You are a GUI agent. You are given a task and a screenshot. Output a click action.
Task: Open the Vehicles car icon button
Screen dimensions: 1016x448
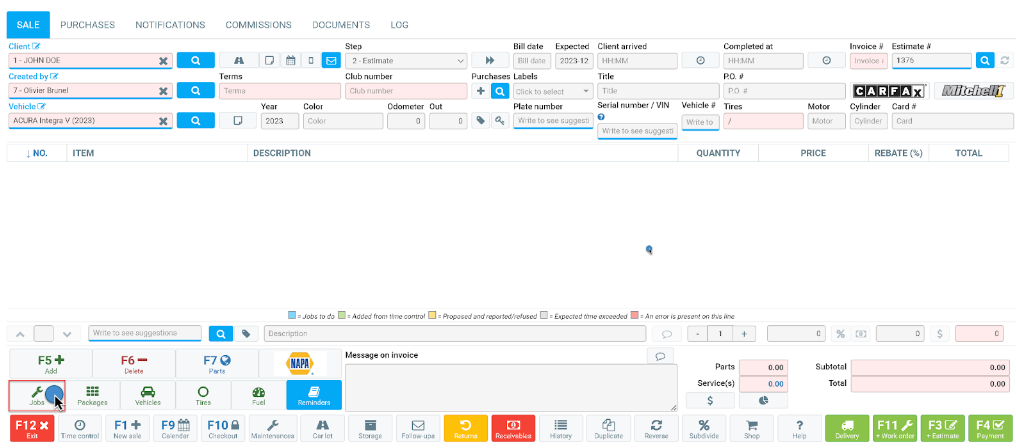point(147,395)
